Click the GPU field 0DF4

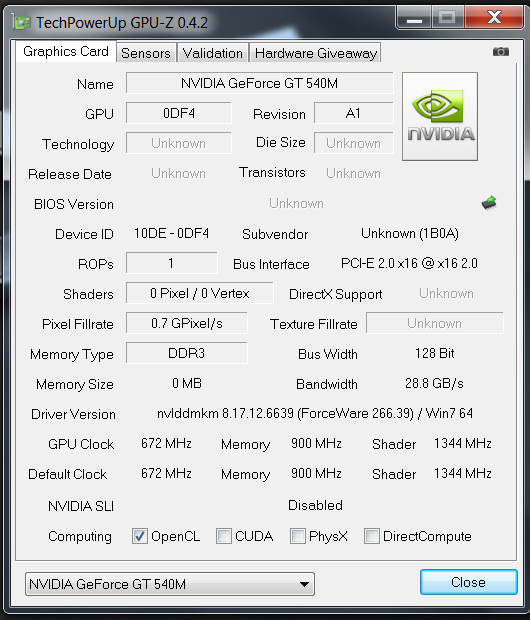(179, 113)
